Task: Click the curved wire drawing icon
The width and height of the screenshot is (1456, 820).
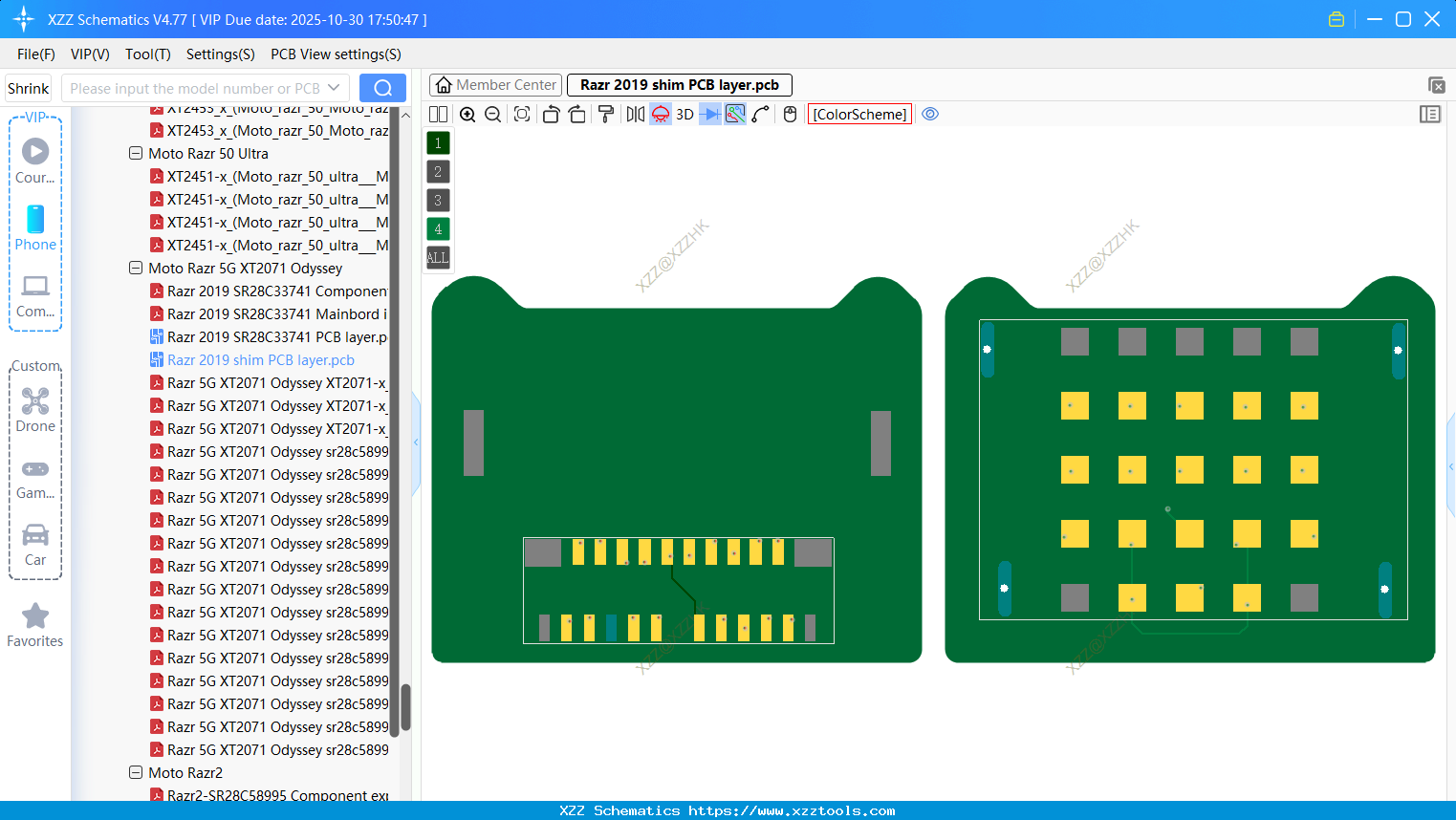Action: pyautogui.click(x=759, y=114)
